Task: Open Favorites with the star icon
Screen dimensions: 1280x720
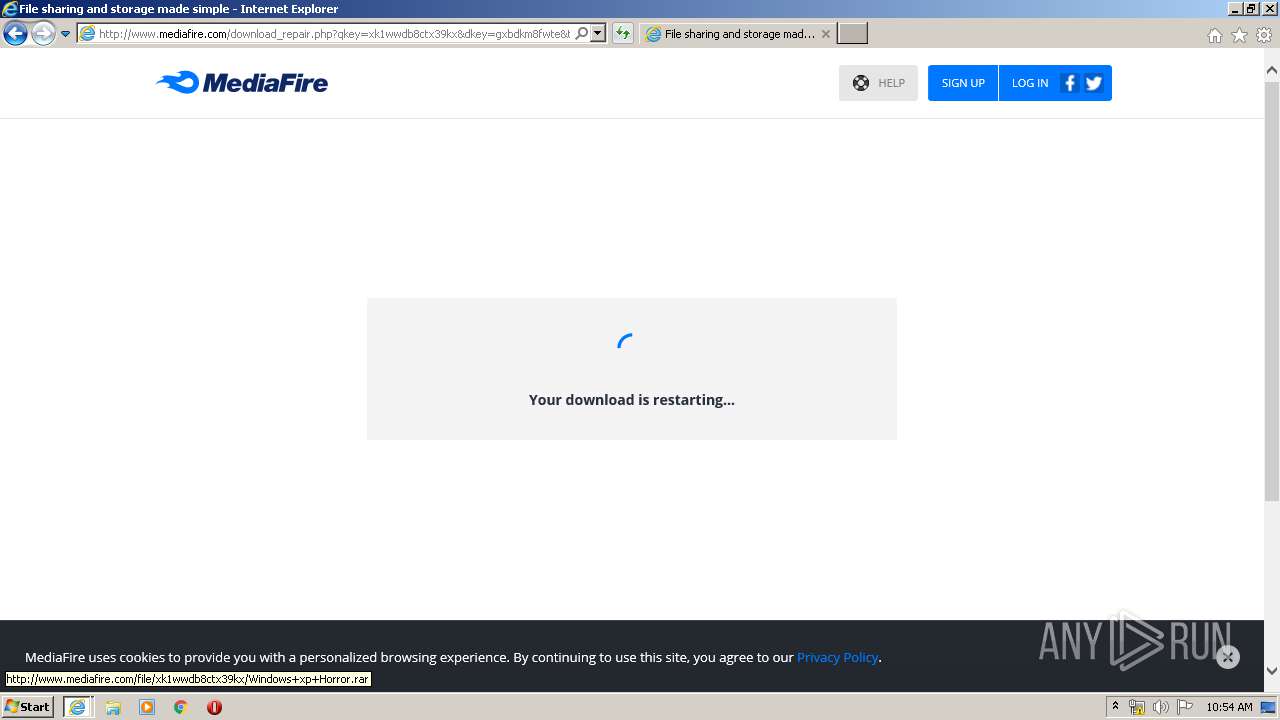Action: click(x=1239, y=35)
